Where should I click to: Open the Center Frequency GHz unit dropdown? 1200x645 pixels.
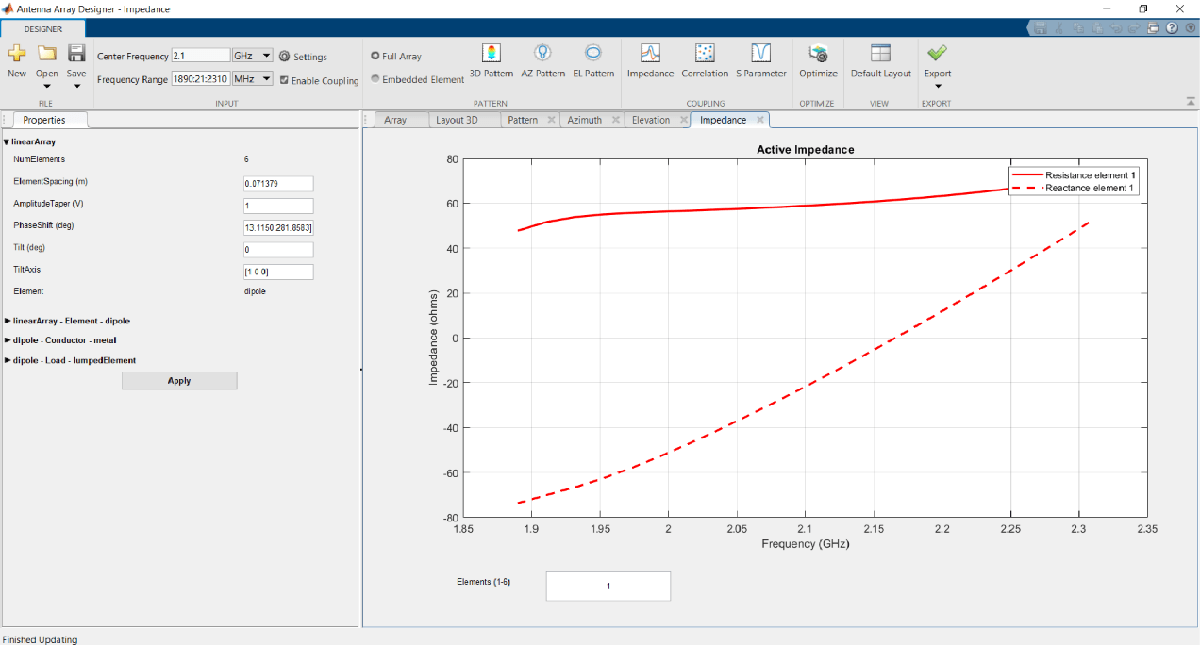point(252,56)
